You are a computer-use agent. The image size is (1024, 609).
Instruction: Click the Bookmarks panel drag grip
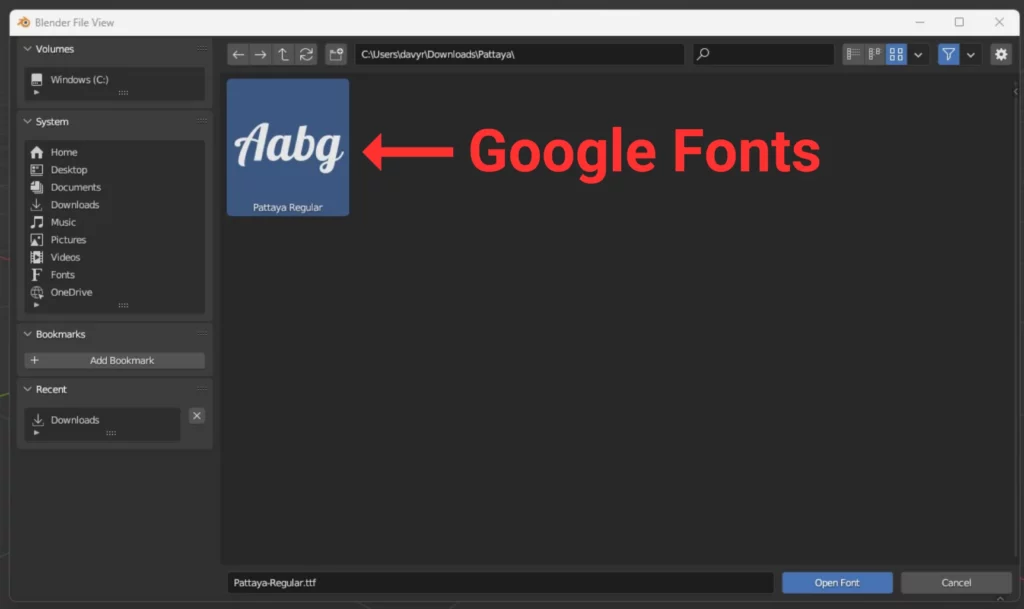tap(202, 334)
